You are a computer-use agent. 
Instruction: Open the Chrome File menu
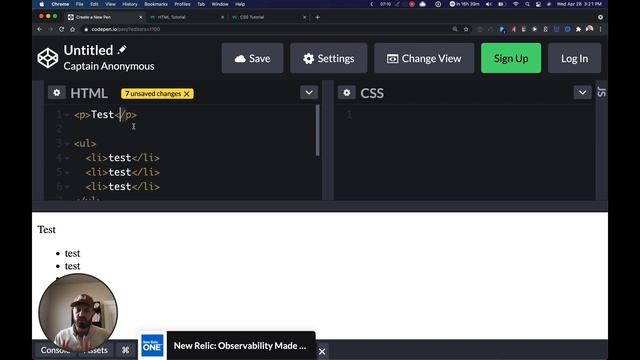pyautogui.click(x=80, y=4)
